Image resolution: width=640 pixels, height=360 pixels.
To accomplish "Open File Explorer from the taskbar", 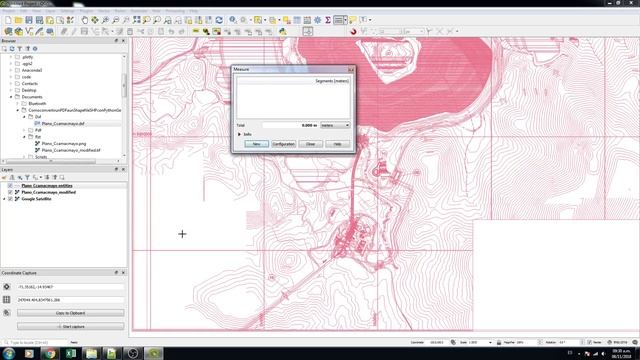I will coord(91,353).
